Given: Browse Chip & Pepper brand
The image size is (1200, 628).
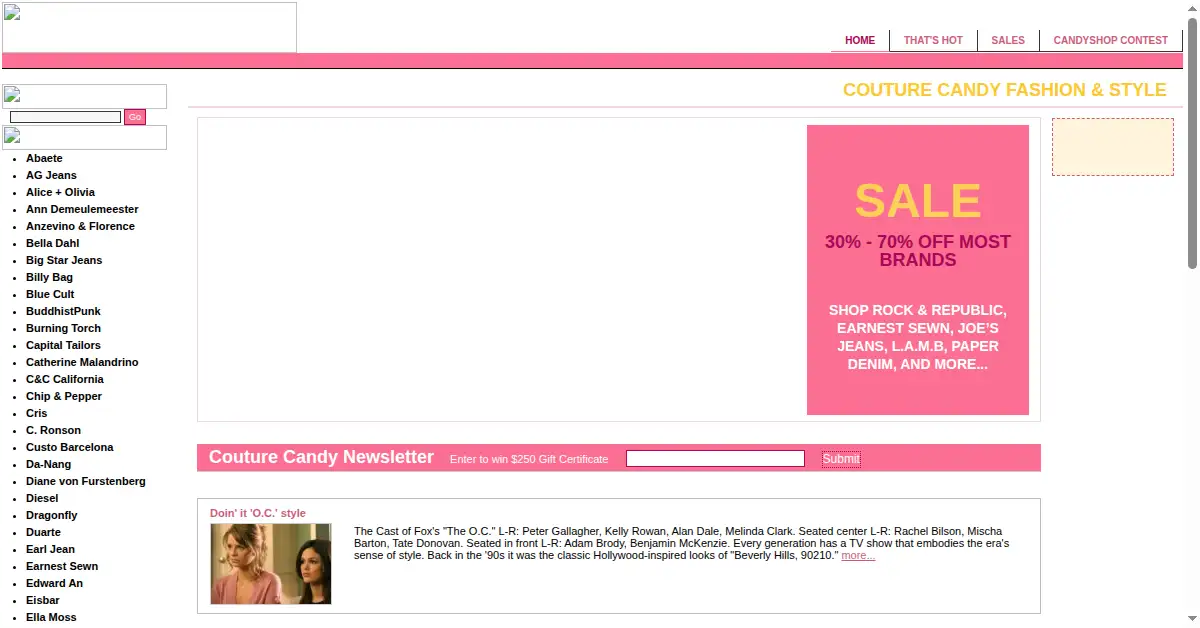Looking at the screenshot, I should point(64,396).
